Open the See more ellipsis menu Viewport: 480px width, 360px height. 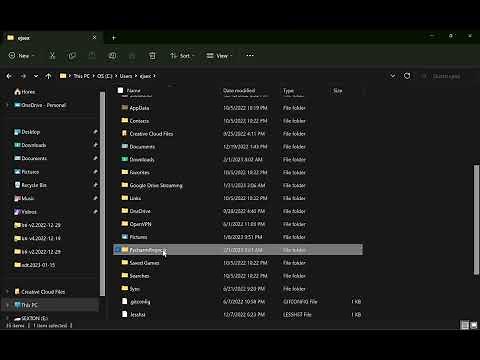point(250,55)
